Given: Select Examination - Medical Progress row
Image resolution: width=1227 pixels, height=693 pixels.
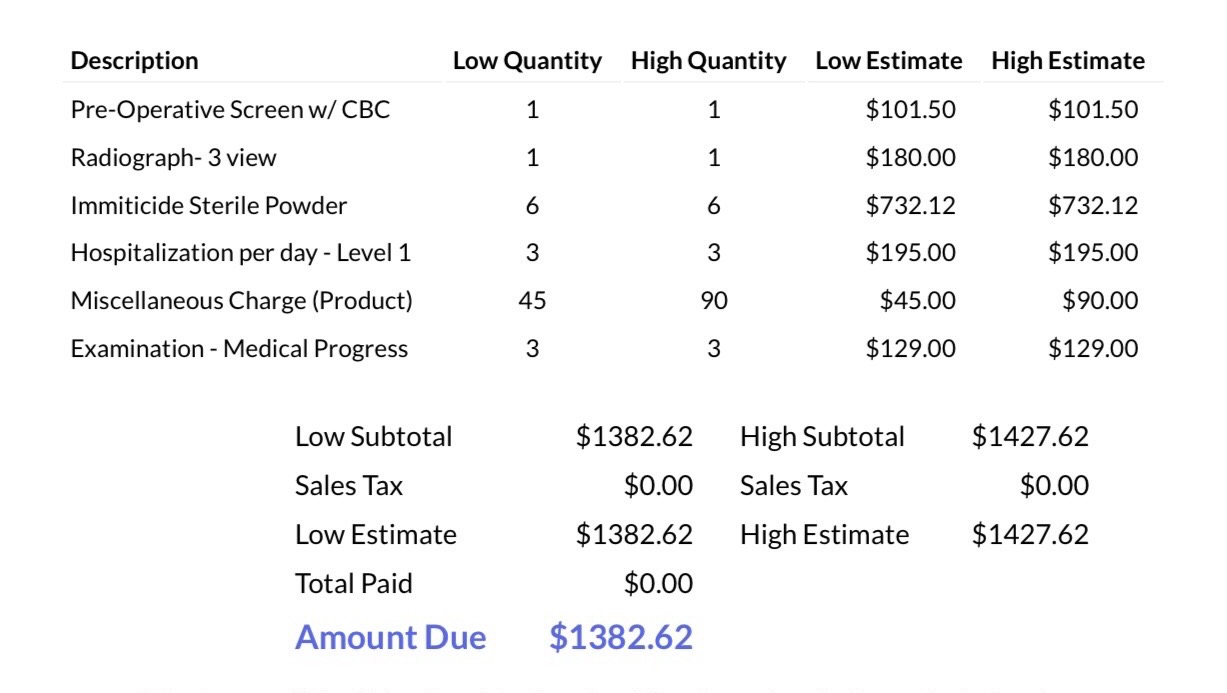Looking at the screenshot, I should [239, 349].
